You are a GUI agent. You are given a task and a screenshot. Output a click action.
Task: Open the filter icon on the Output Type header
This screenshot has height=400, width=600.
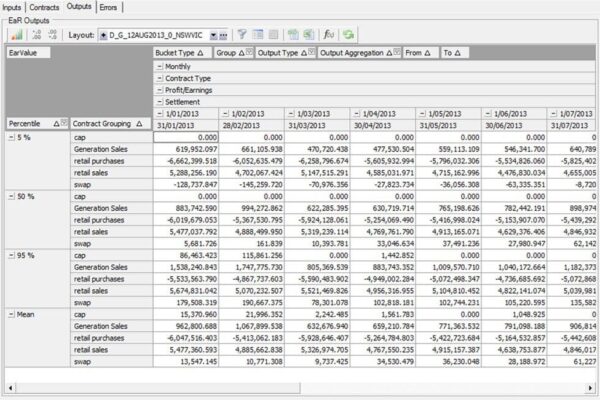312,51
